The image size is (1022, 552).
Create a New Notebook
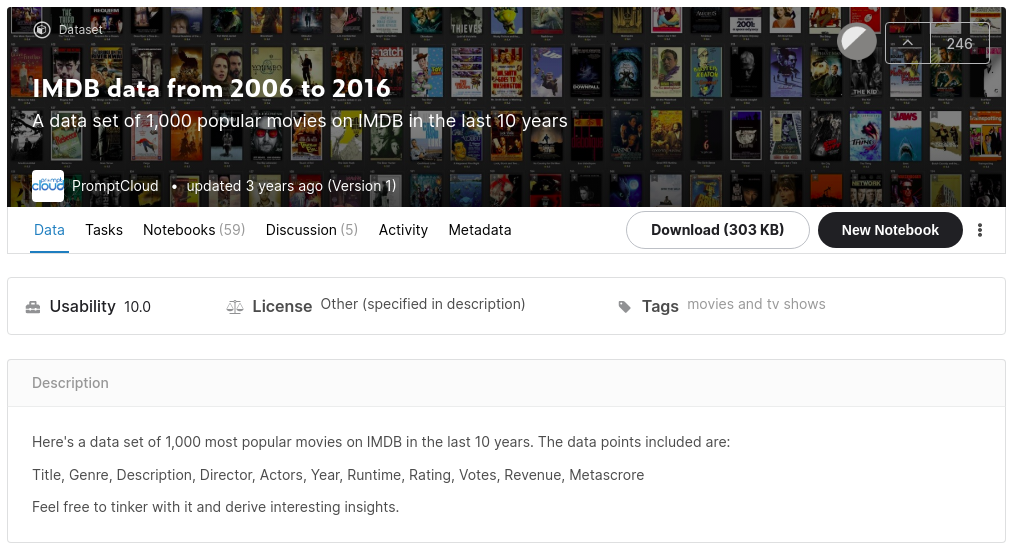pos(890,230)
